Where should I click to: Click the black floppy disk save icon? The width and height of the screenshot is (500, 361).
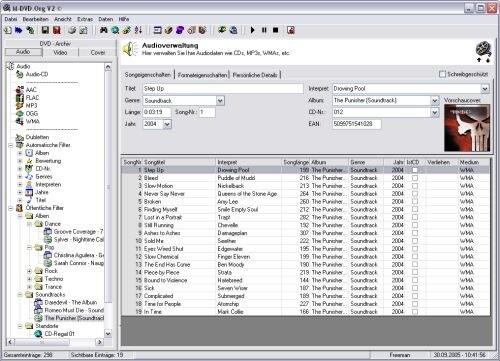tap(45, 30)
